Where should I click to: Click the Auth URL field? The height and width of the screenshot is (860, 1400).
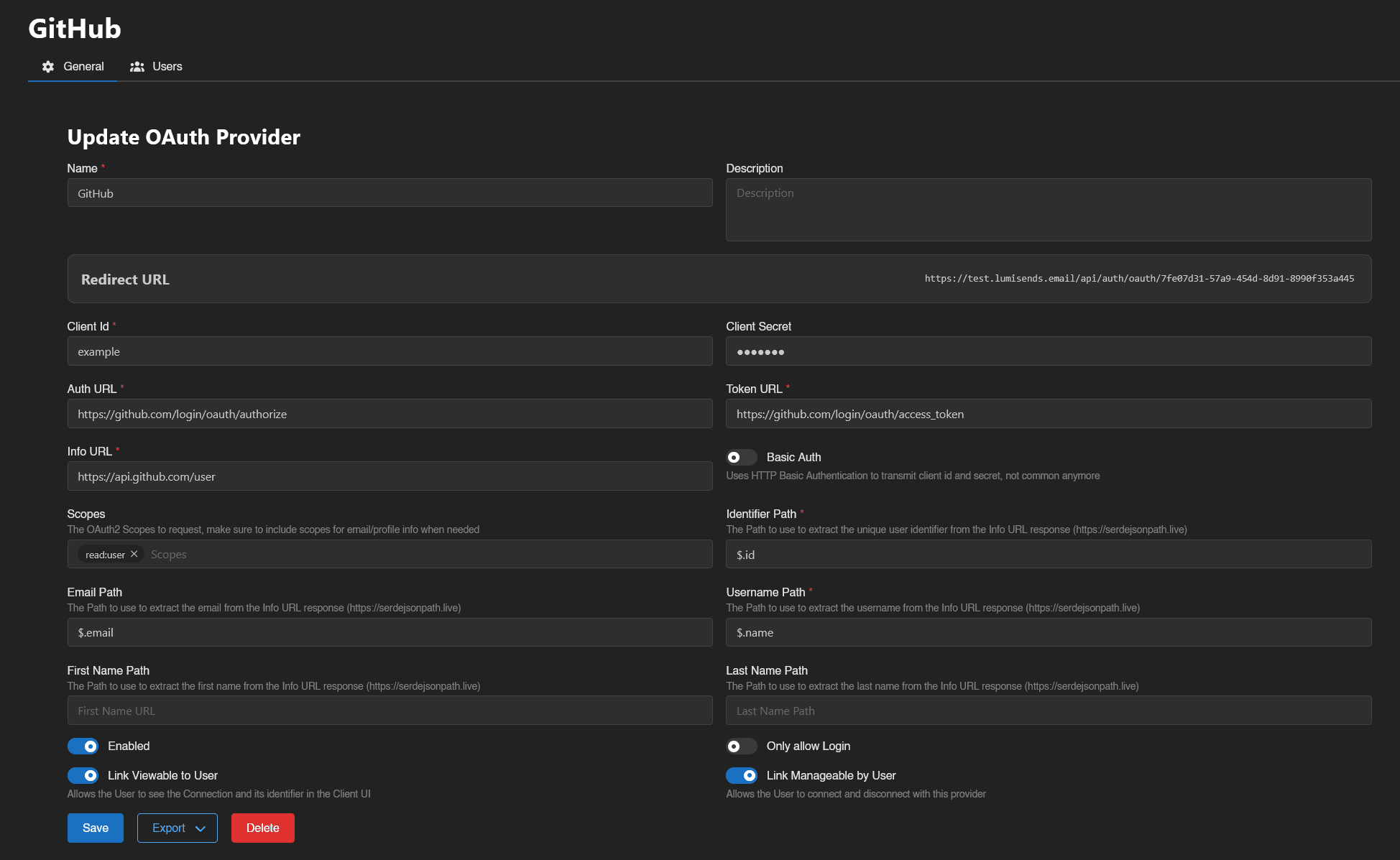click(390, 414)
